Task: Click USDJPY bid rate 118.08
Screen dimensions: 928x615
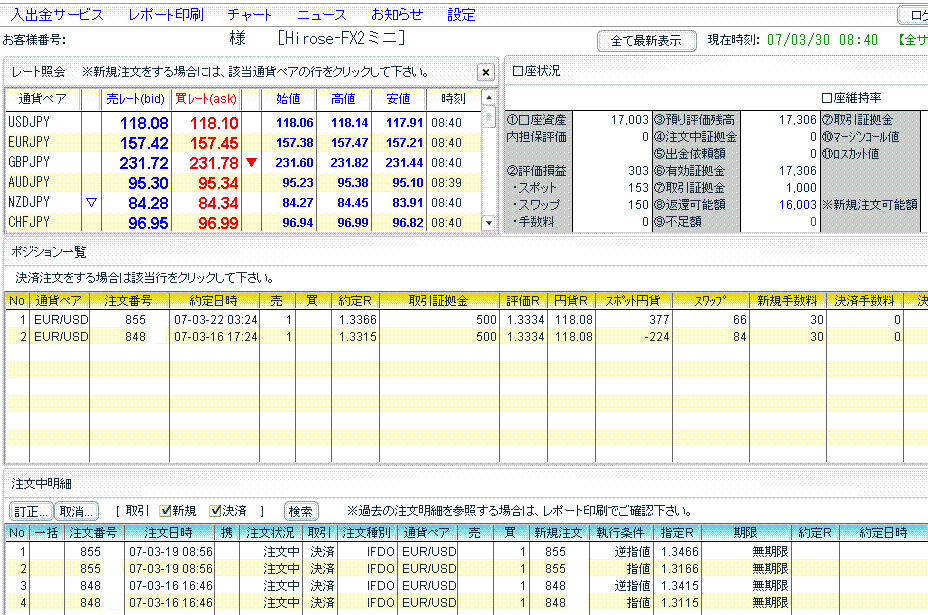Action: (144, 123)
